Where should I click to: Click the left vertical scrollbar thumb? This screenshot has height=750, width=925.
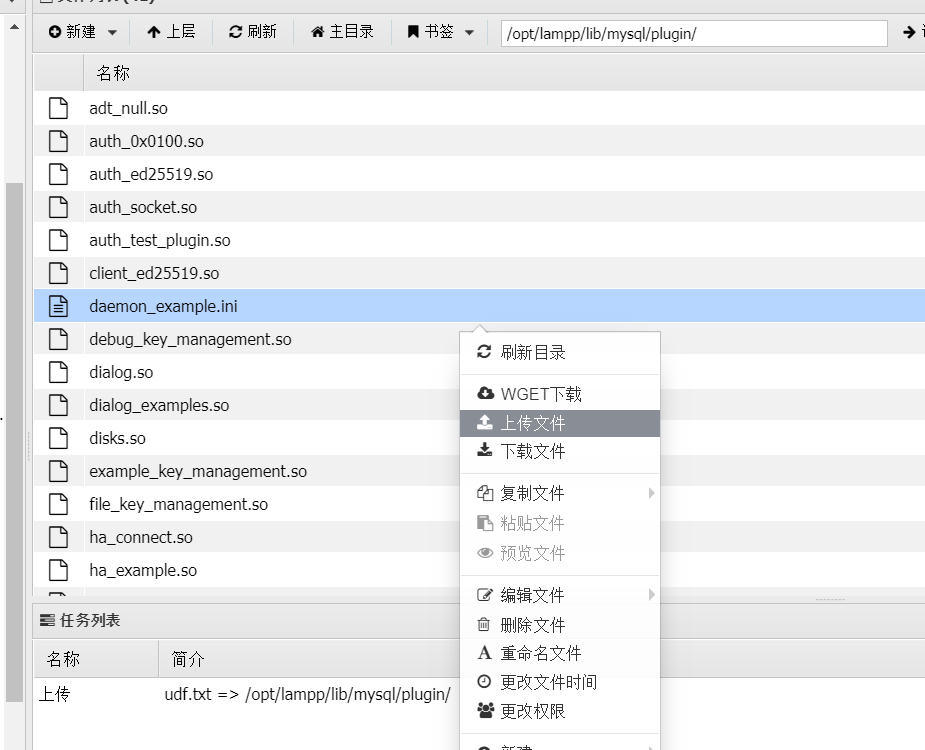coord(14,443)
